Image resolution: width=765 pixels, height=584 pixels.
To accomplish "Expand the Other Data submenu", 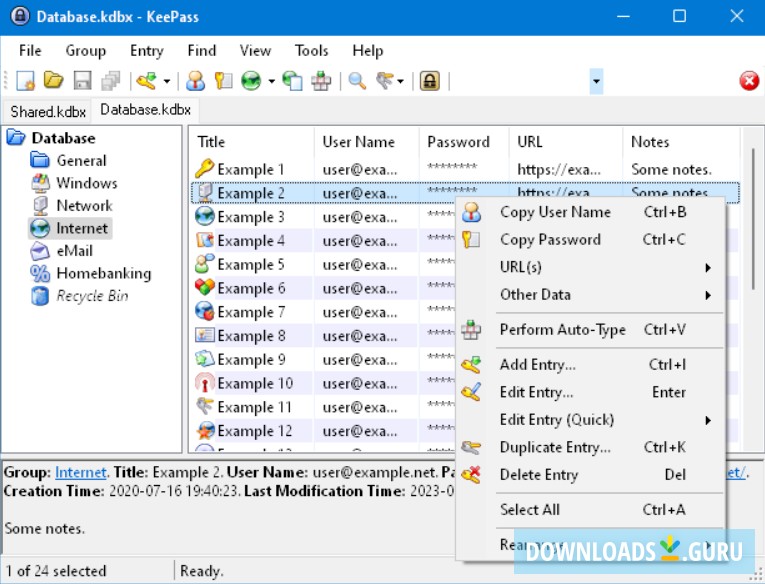I will pyautogui.click(x=591, y=295).
